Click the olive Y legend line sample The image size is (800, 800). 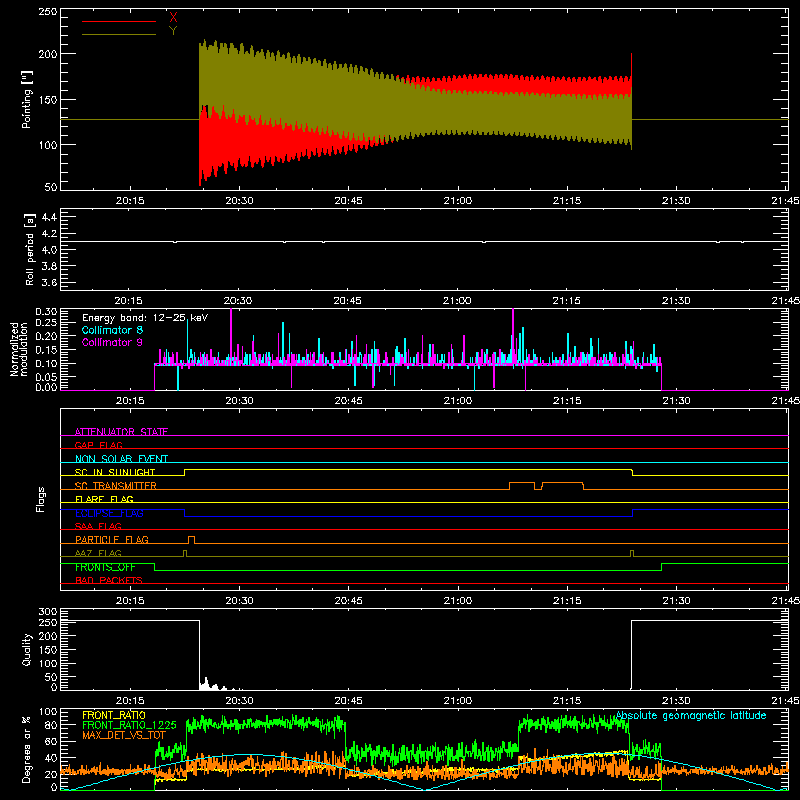(x=119, y=34)
